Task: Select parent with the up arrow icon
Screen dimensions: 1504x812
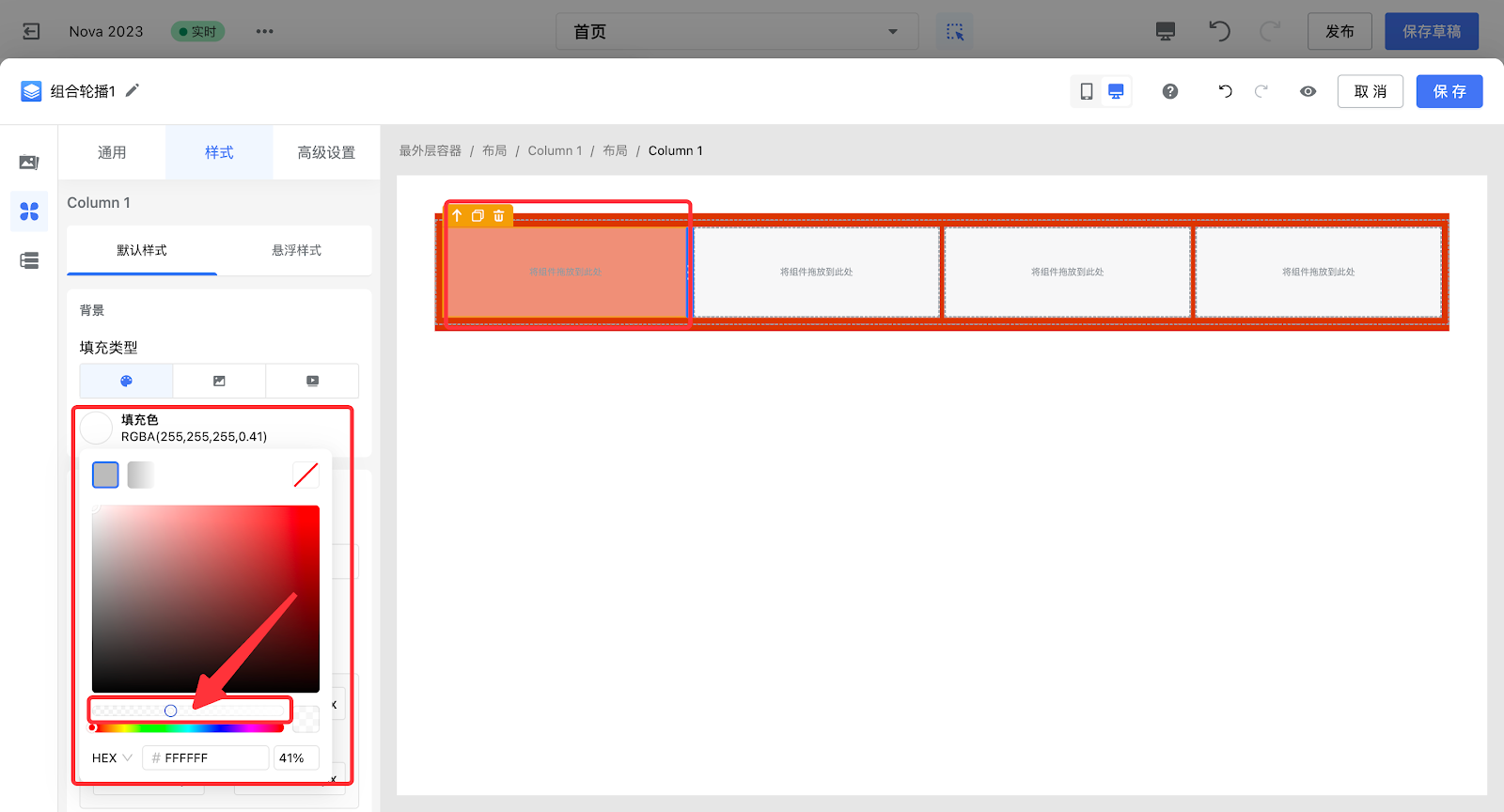Action: click(457, 216)
